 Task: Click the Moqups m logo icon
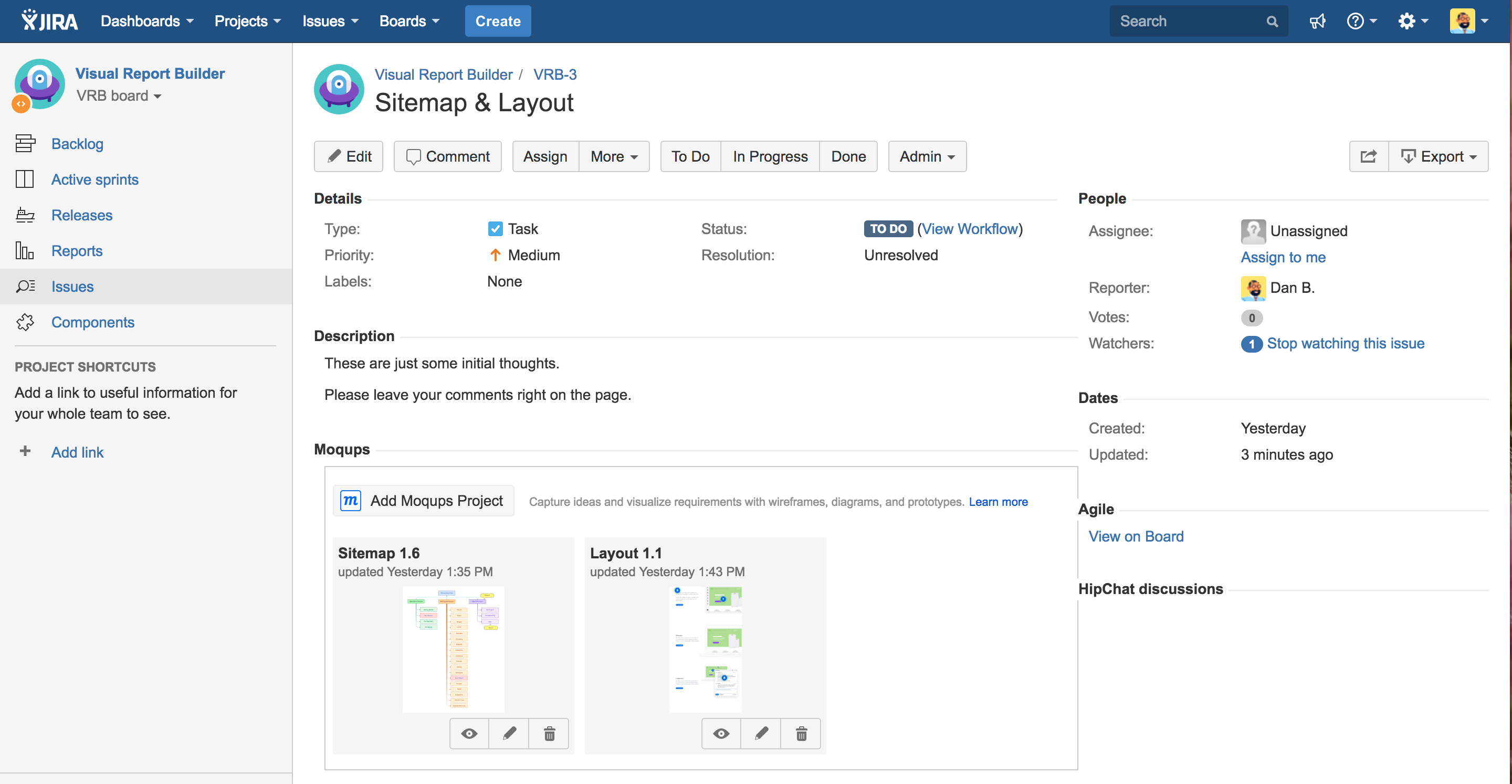point(350,501)
